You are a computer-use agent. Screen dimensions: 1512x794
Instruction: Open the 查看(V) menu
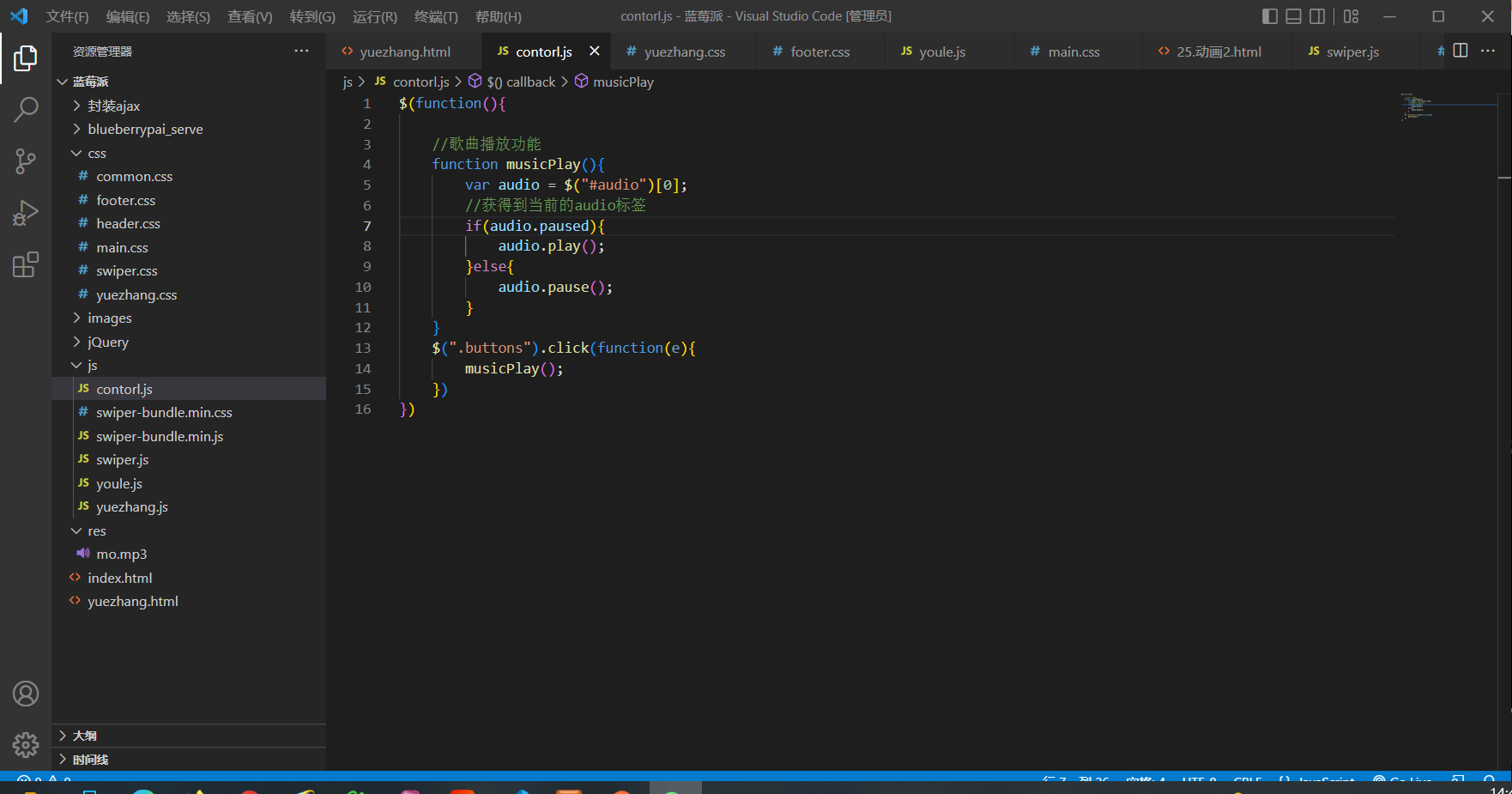pyautogui.click(x=250, y=16)
